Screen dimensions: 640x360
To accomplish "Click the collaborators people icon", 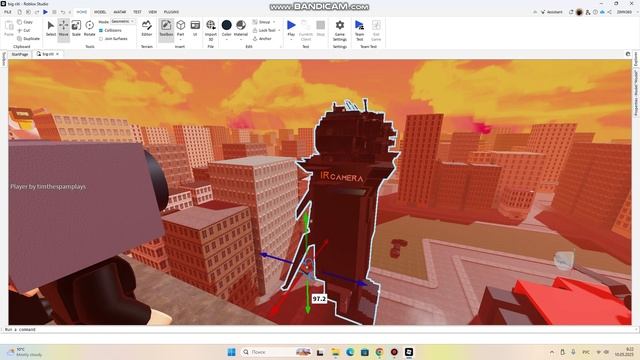I will point(588,12).
